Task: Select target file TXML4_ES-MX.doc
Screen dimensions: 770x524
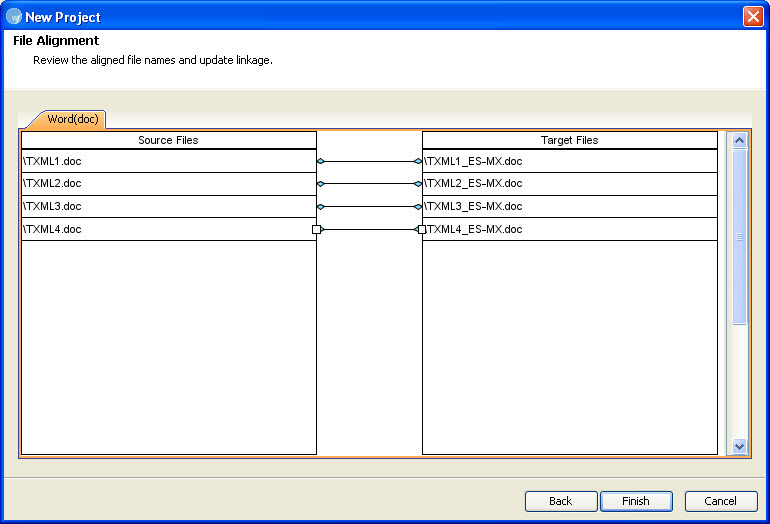Action: (x=570, y=229)
